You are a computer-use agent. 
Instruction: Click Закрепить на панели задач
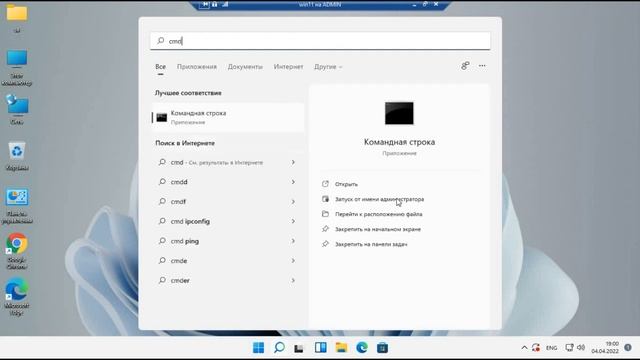pyautogui.click(x=371, y=244)
